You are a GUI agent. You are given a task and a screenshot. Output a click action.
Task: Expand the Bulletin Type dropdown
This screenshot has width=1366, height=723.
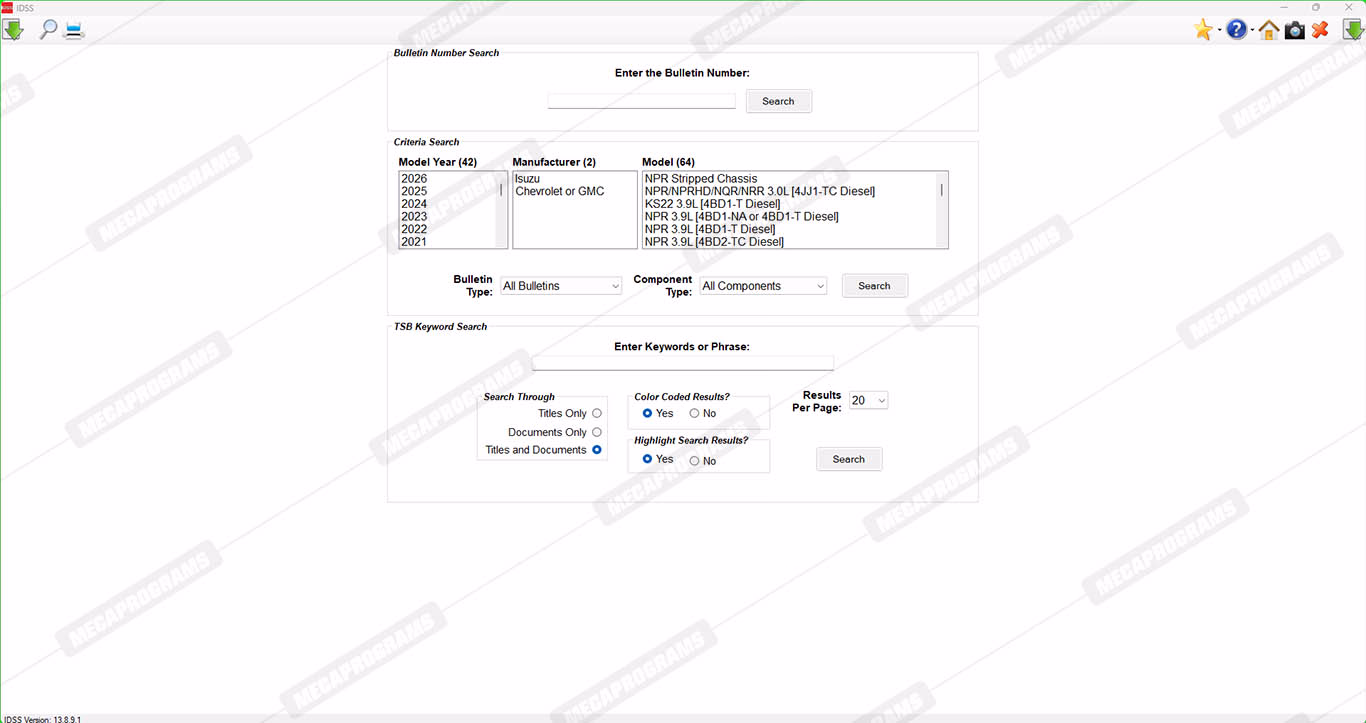(x=561, y=286)
